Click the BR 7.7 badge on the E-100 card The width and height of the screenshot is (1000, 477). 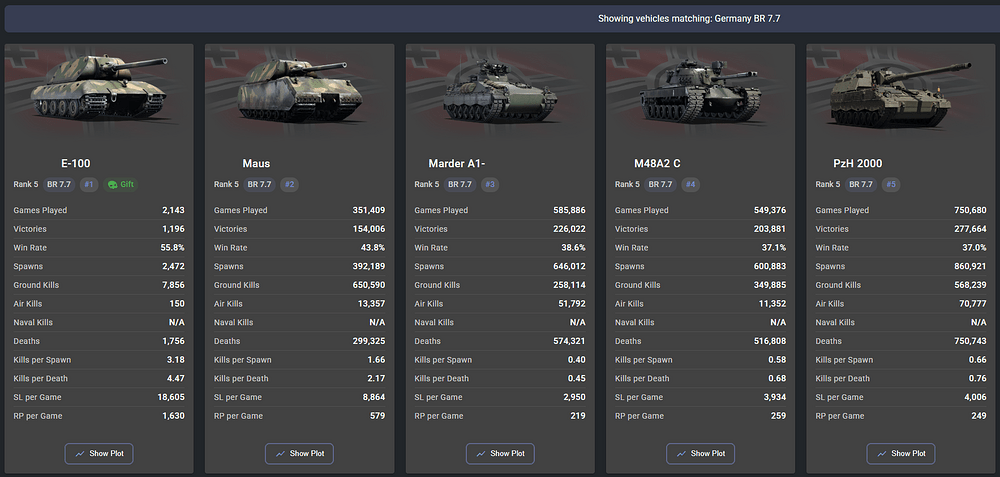tap(59, 184)
